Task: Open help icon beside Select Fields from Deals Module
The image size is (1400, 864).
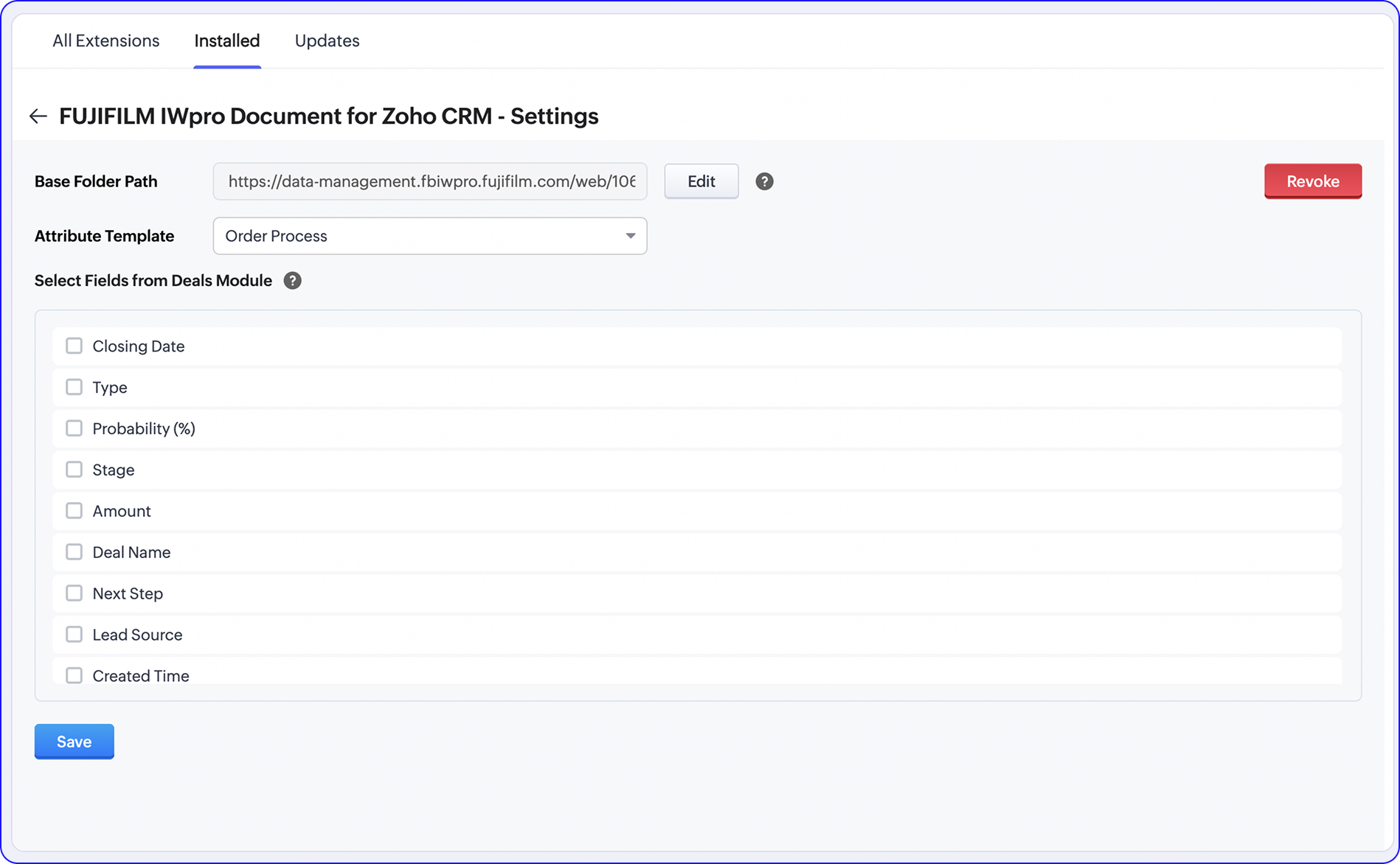Action: 292,281
